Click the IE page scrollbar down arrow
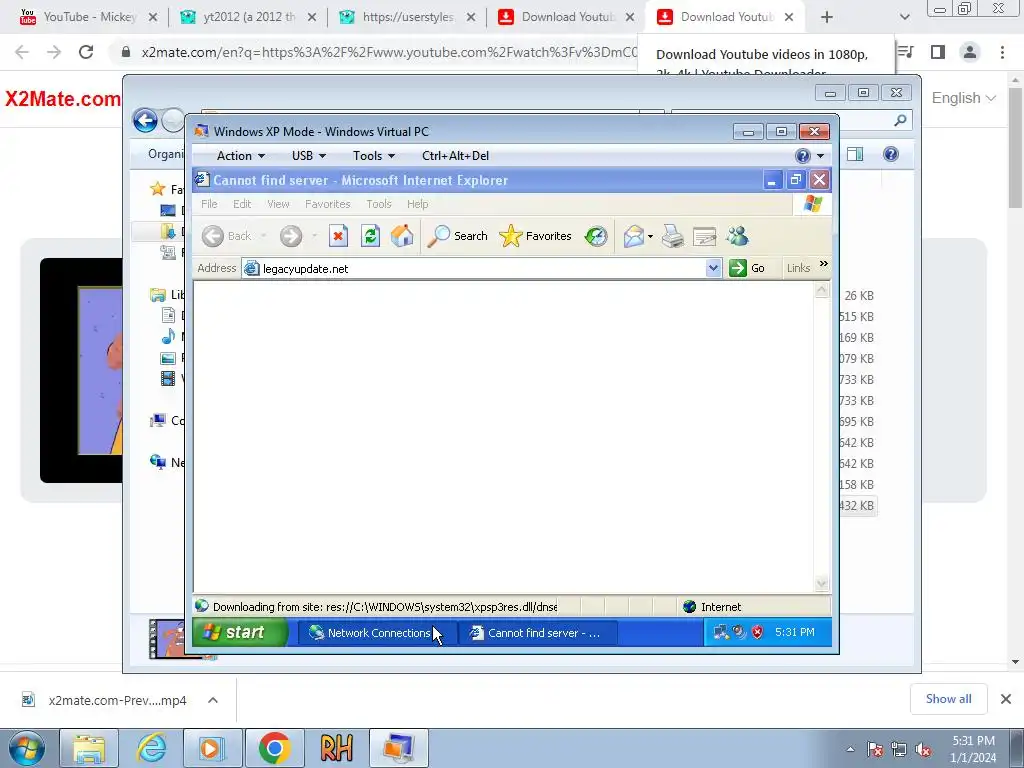The height and width of the screenshot is (768, 1024). click(x=822, y=583)
